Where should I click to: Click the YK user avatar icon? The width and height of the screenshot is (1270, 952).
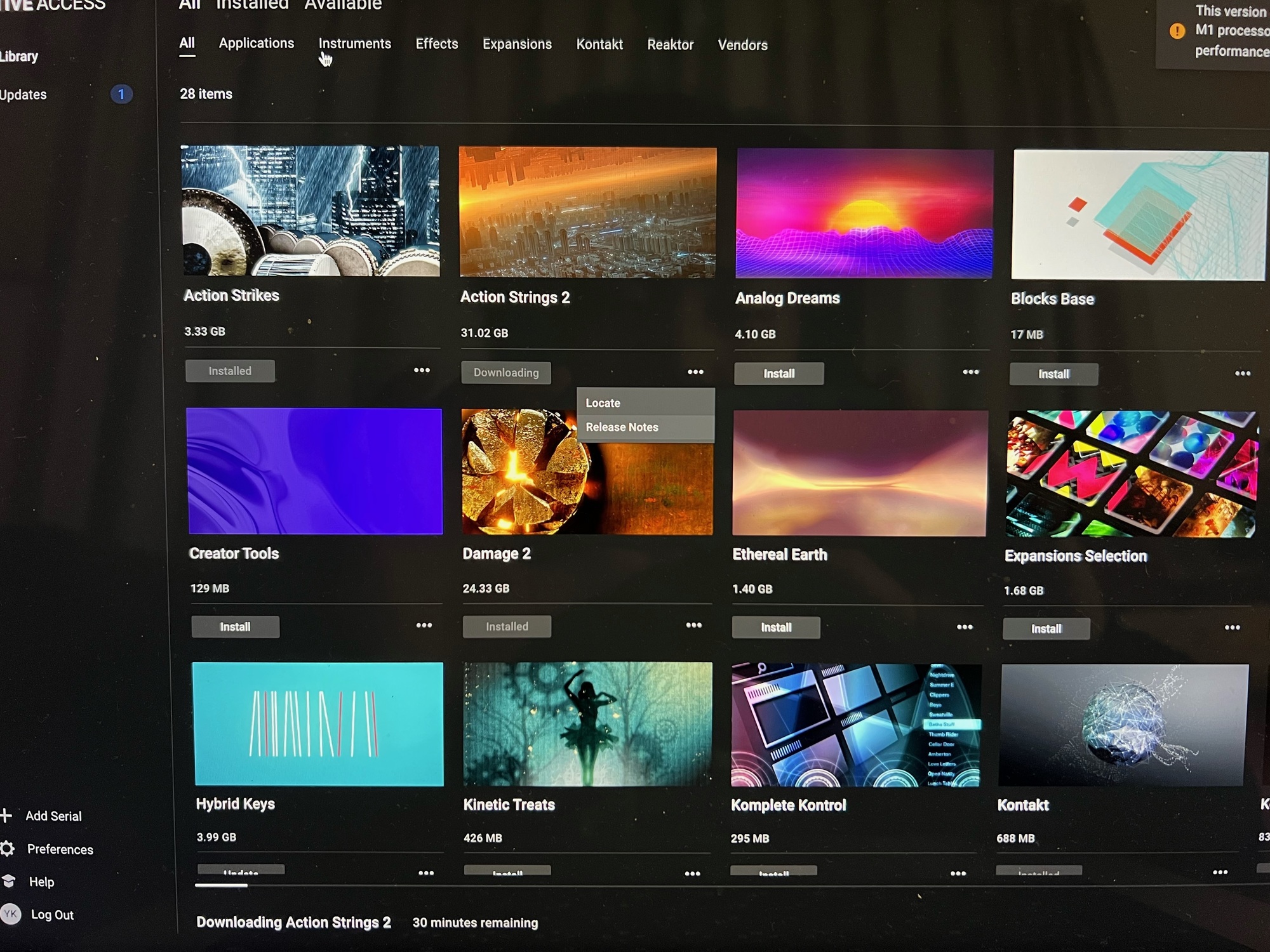click(10, 914)
